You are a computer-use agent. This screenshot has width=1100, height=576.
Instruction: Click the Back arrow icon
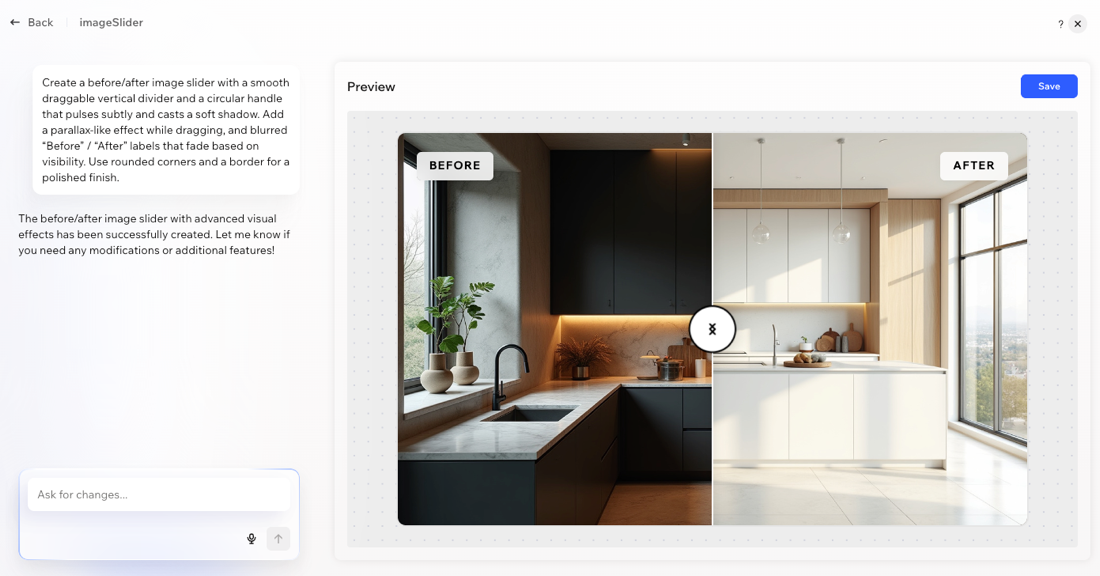tap(15, 22)
